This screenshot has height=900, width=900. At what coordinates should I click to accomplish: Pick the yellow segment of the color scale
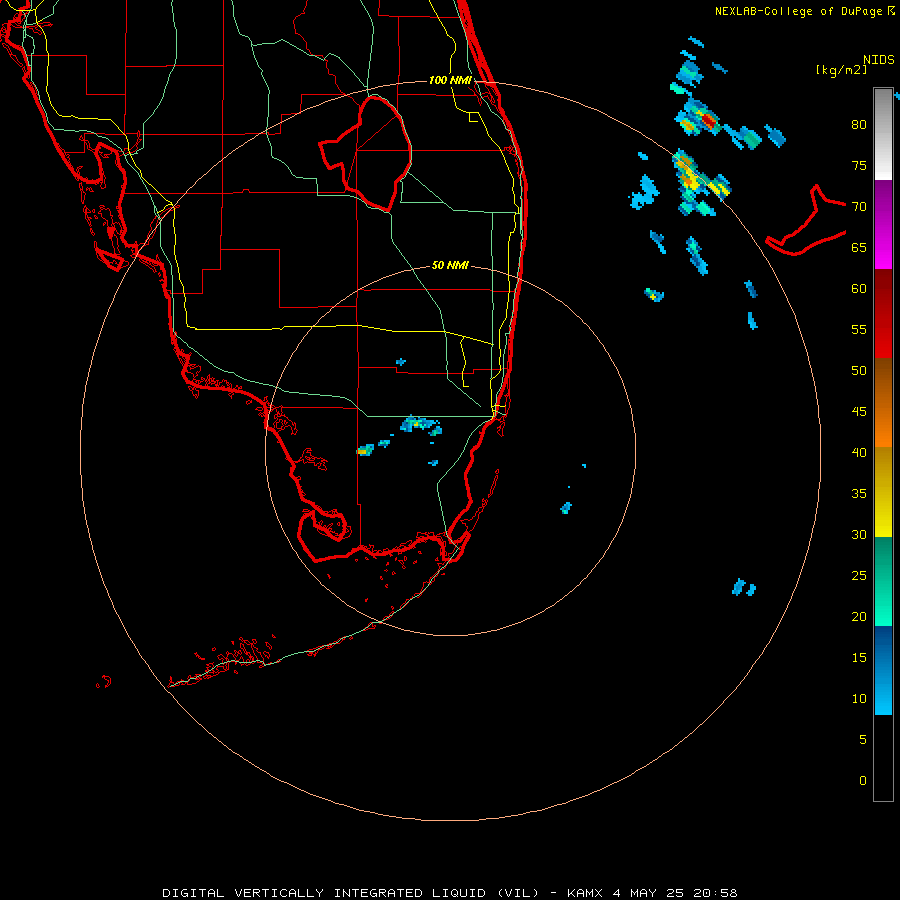(883, 492)
